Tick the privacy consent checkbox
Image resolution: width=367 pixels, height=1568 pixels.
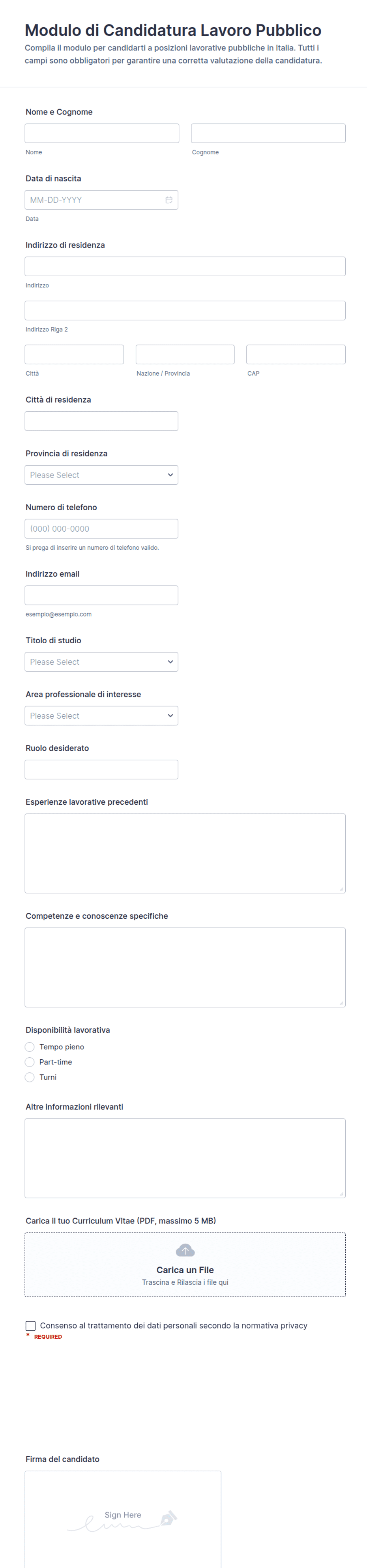[30, 1326]
